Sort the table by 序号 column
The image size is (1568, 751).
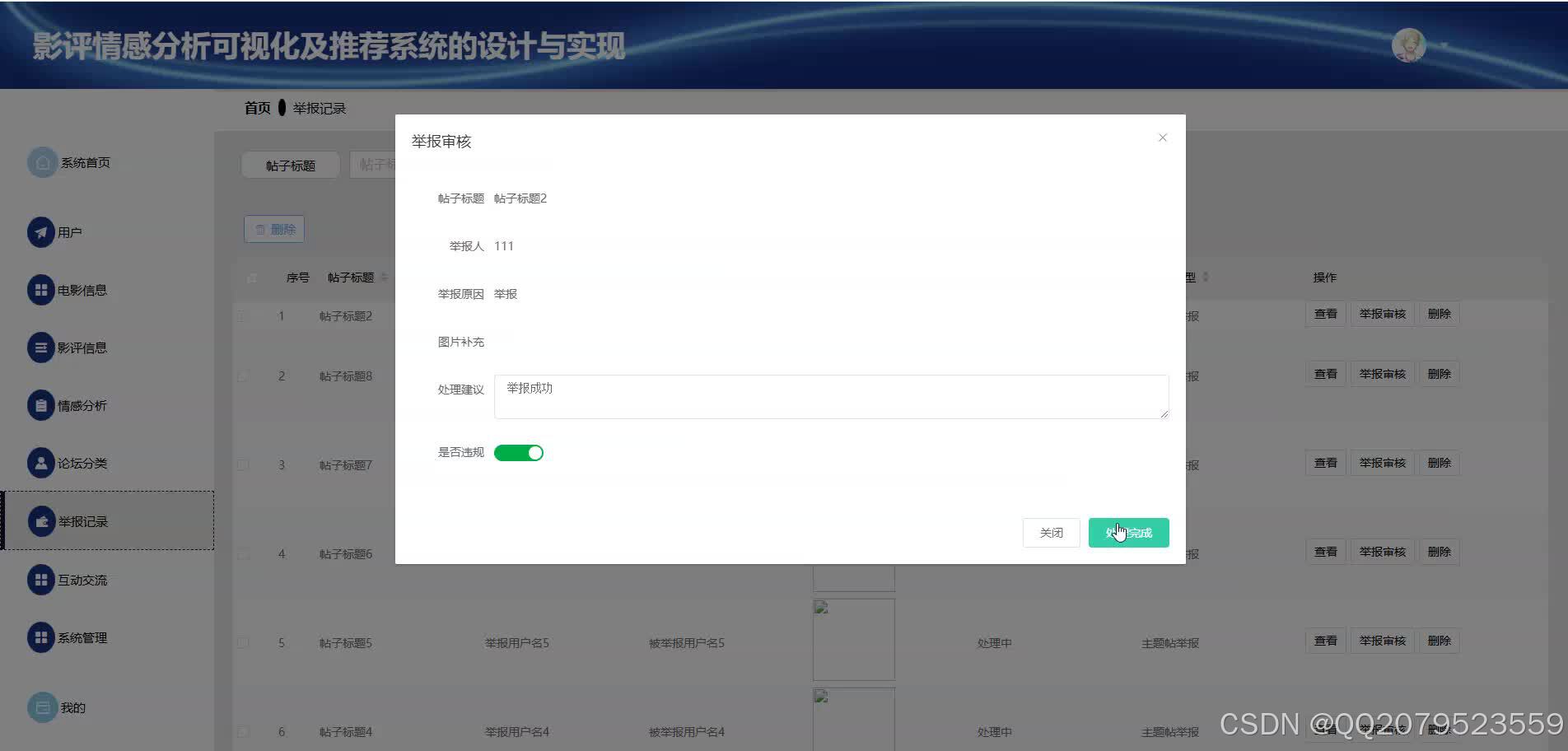[x=298, y=278]
